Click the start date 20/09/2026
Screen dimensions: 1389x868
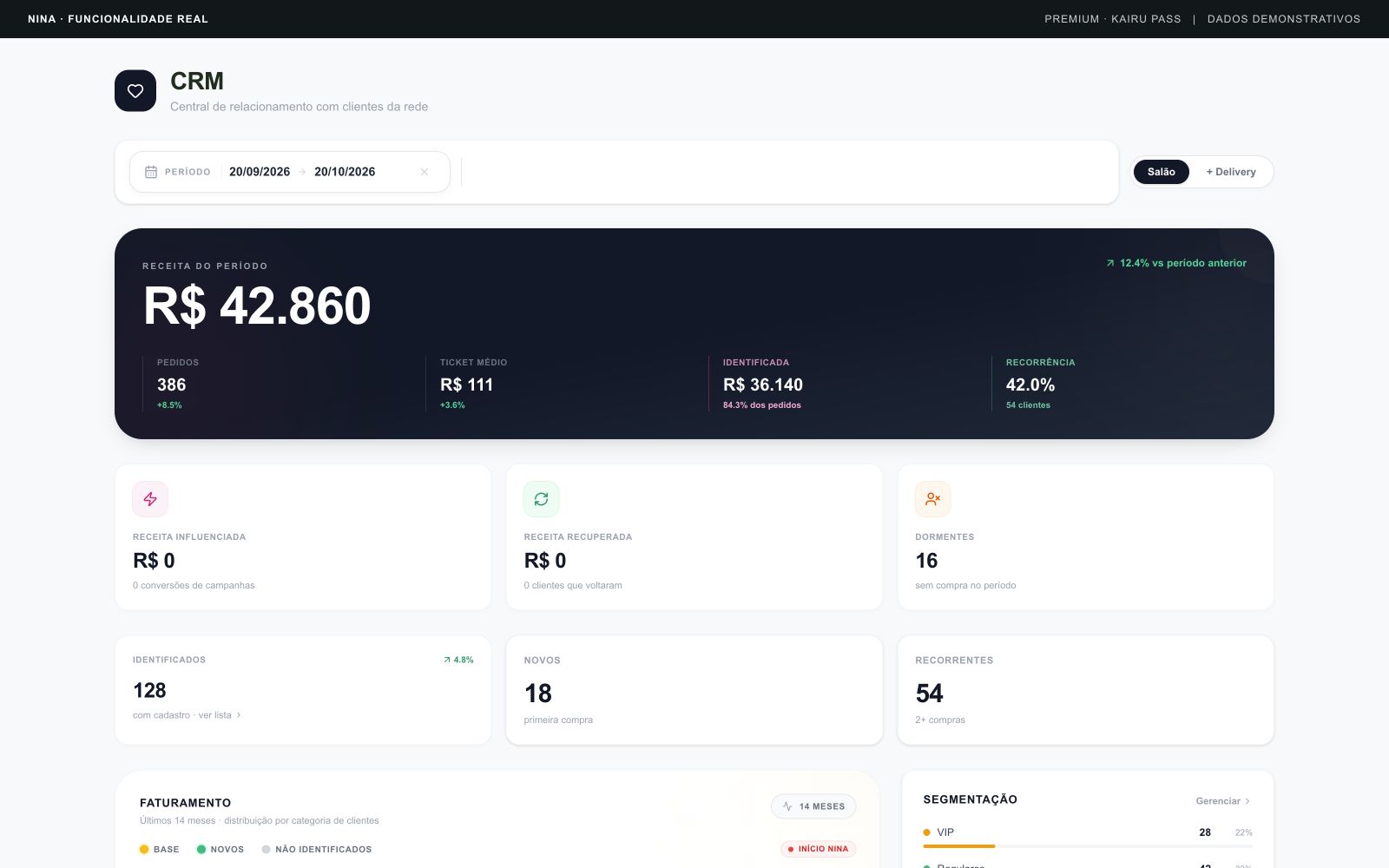coord(260,172)
